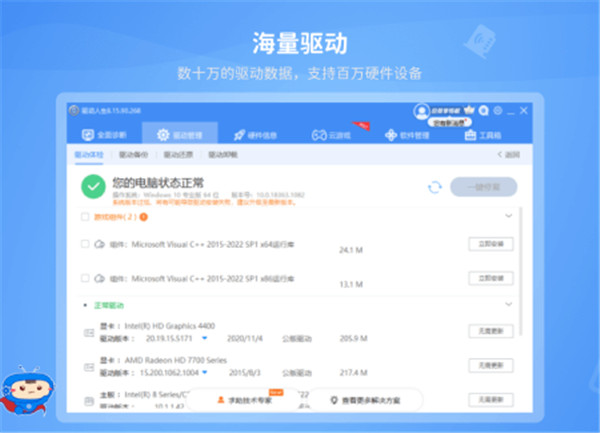Open the 云游戏 cloud gaming tab
This screenshot has width=600, height=433.
(x=331, y=135)
